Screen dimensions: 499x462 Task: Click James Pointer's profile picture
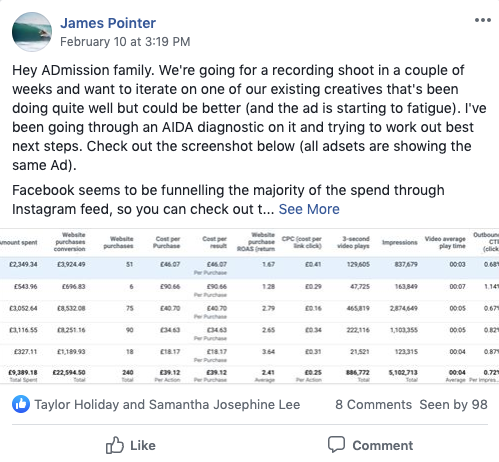[32, 32]
